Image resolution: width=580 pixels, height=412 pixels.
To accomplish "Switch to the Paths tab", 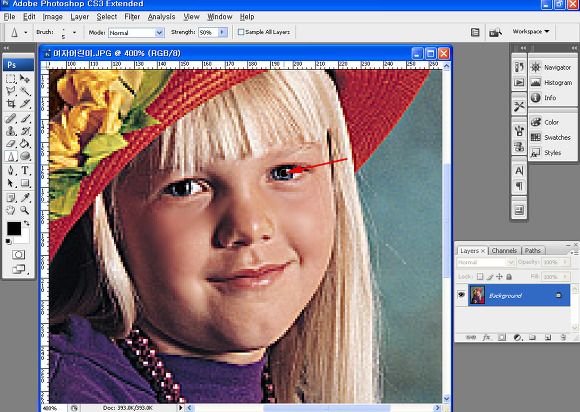I will [533, 250].
